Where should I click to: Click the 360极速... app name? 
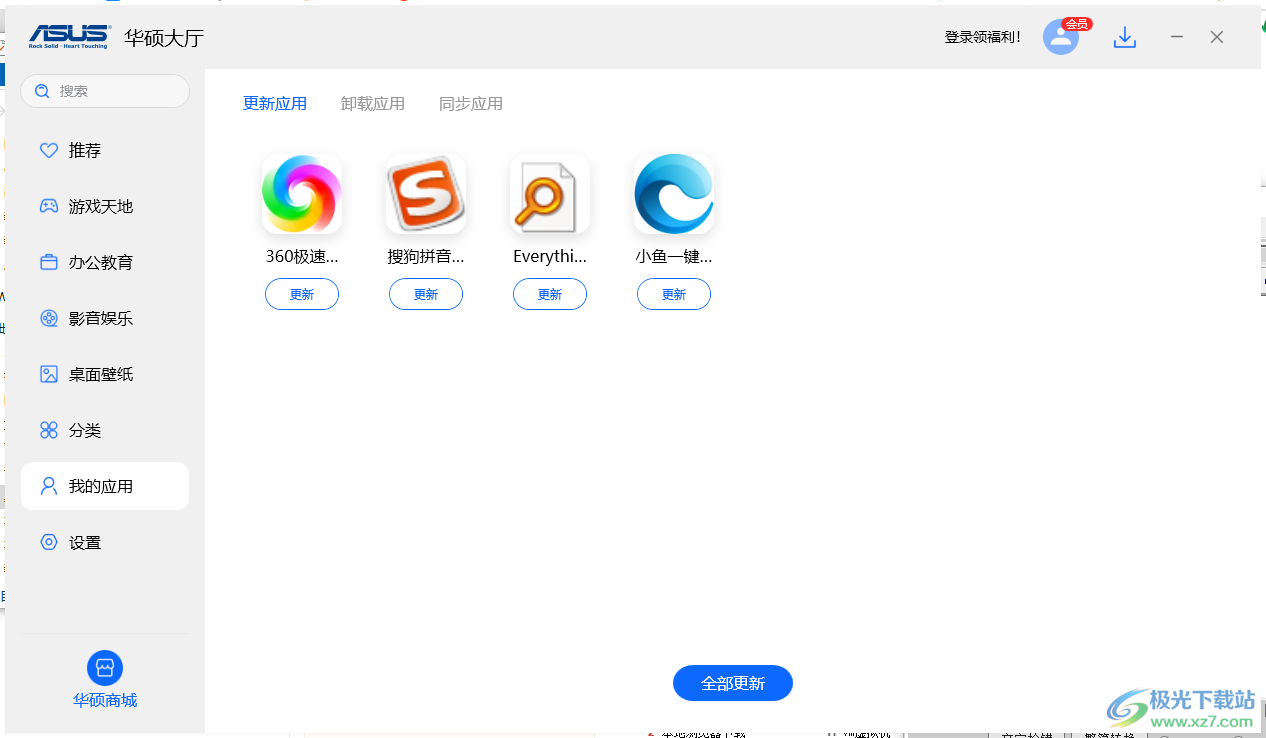coord(302,256)
